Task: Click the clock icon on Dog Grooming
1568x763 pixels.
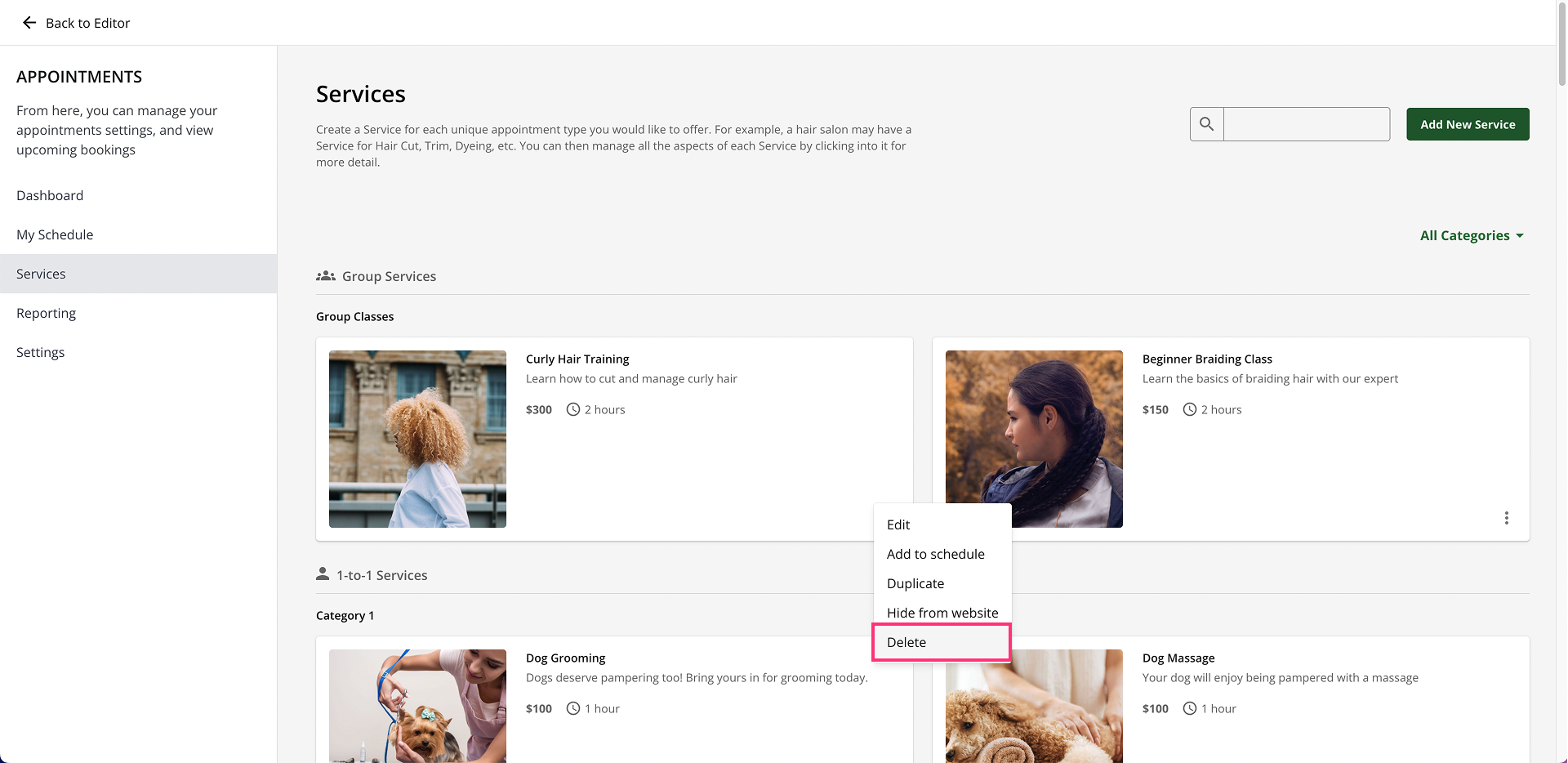Action: [x=573, y=708]
